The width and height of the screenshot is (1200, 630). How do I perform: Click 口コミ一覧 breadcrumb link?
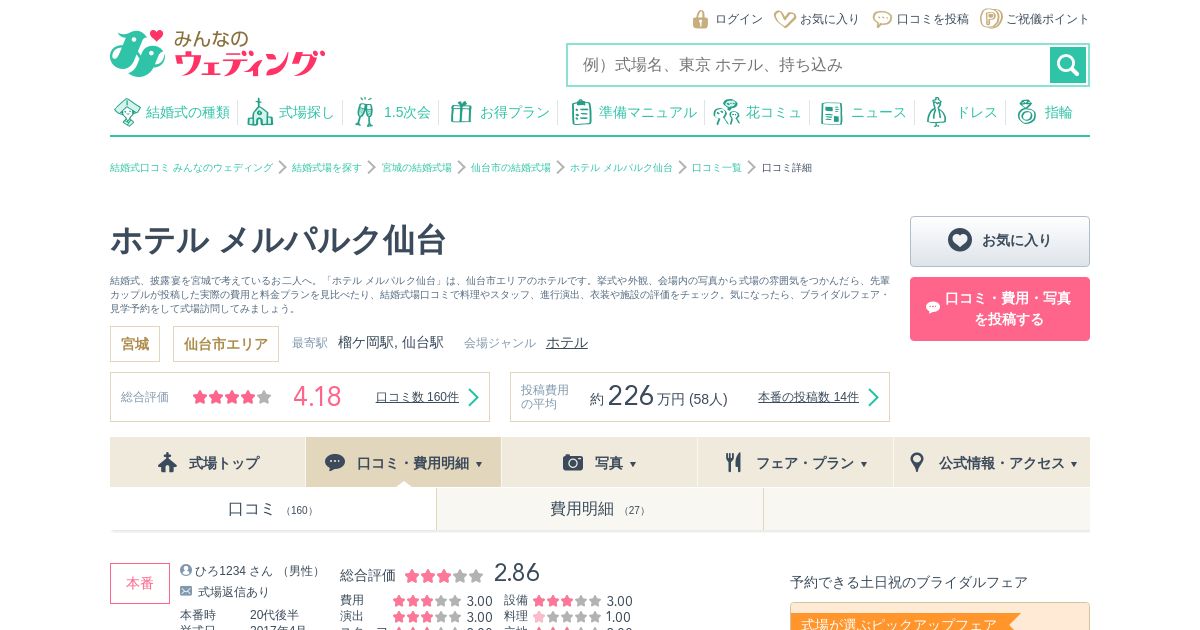tap(717, 168)
